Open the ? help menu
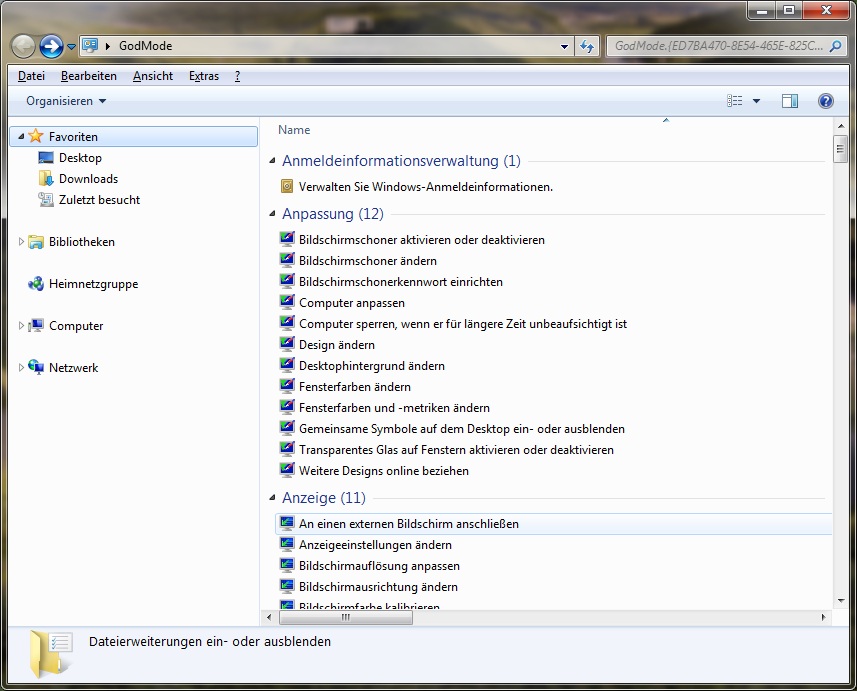This screenshot has height=691, width=857. point(237,76)
